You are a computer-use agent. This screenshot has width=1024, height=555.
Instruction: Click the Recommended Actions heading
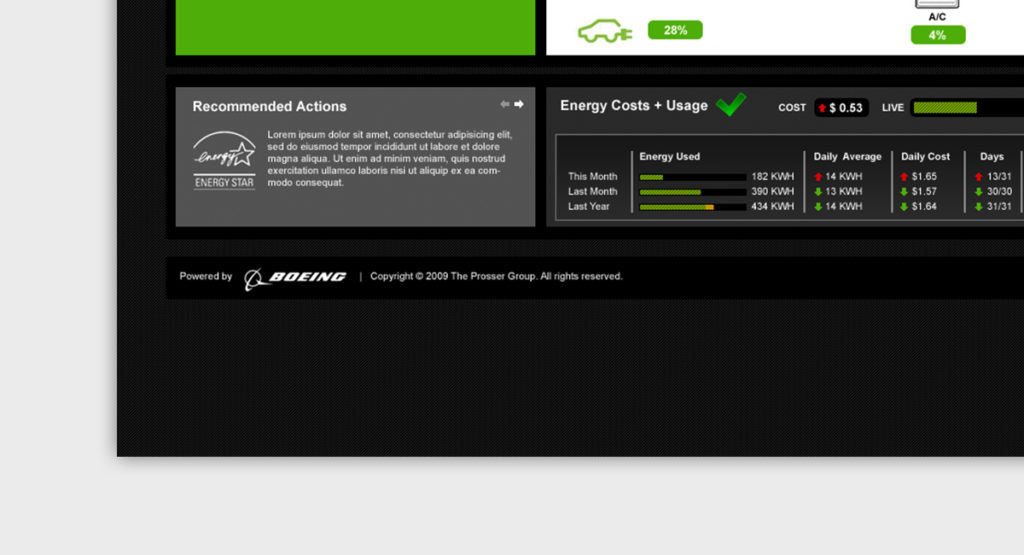point(269,106)
